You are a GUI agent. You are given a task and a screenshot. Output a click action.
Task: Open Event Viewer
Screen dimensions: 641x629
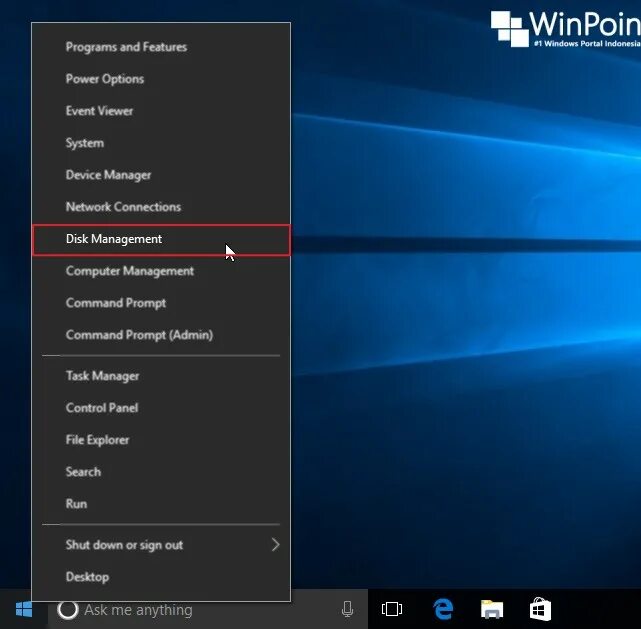(x=161, y=111)
